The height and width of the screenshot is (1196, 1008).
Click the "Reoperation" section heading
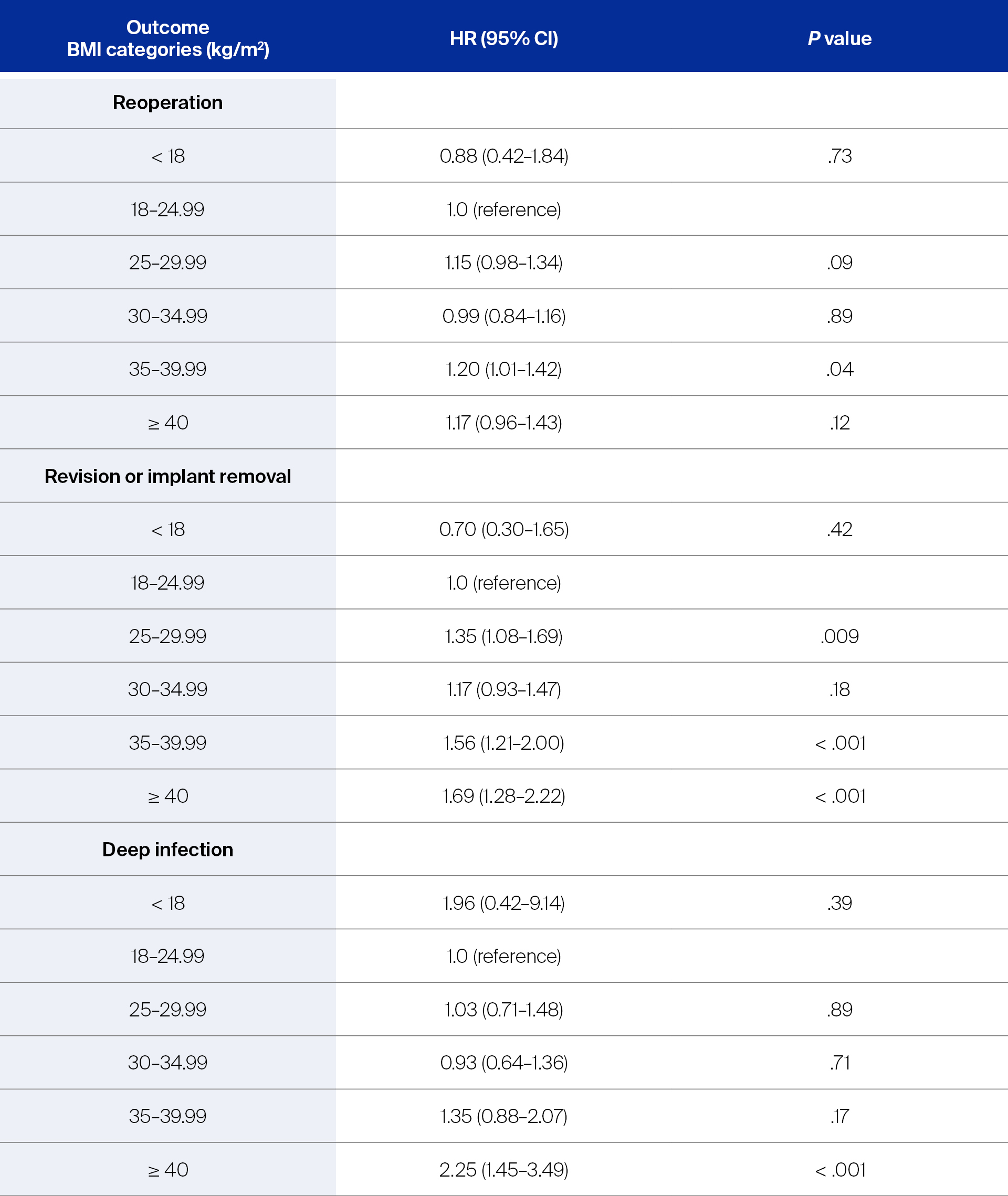(x=167, y=102)
